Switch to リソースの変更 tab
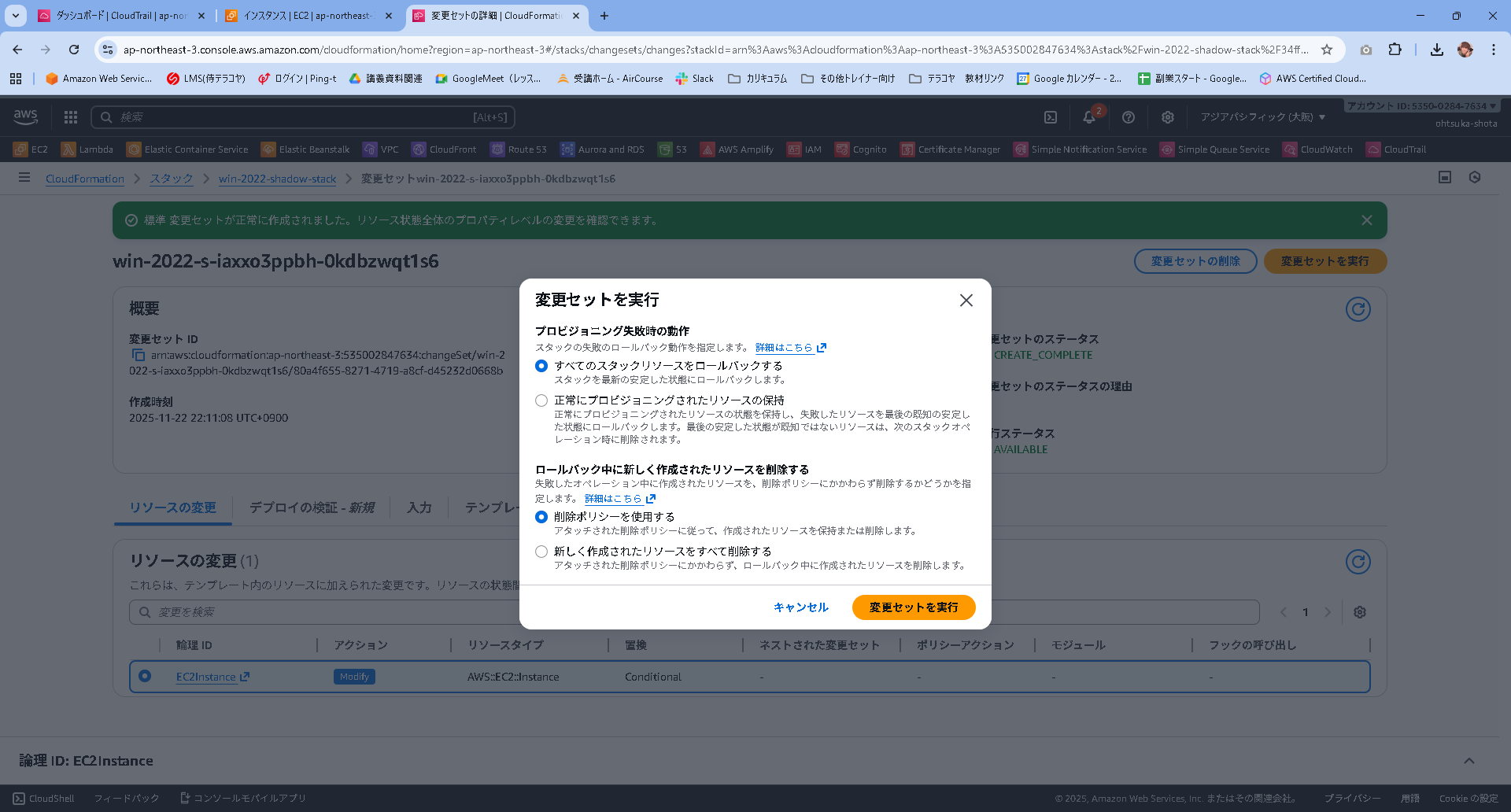This screenshot has width=1511, height=812. [x=172, y=507]
